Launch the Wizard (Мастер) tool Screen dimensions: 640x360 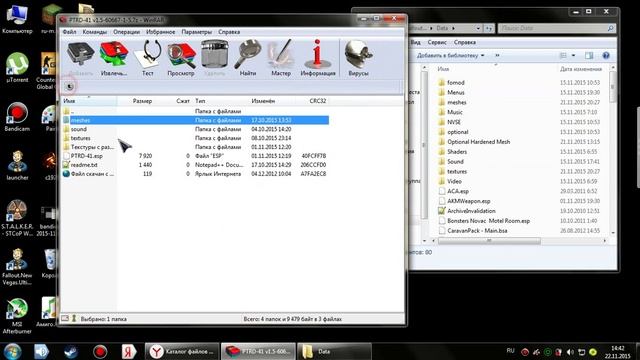281,58
